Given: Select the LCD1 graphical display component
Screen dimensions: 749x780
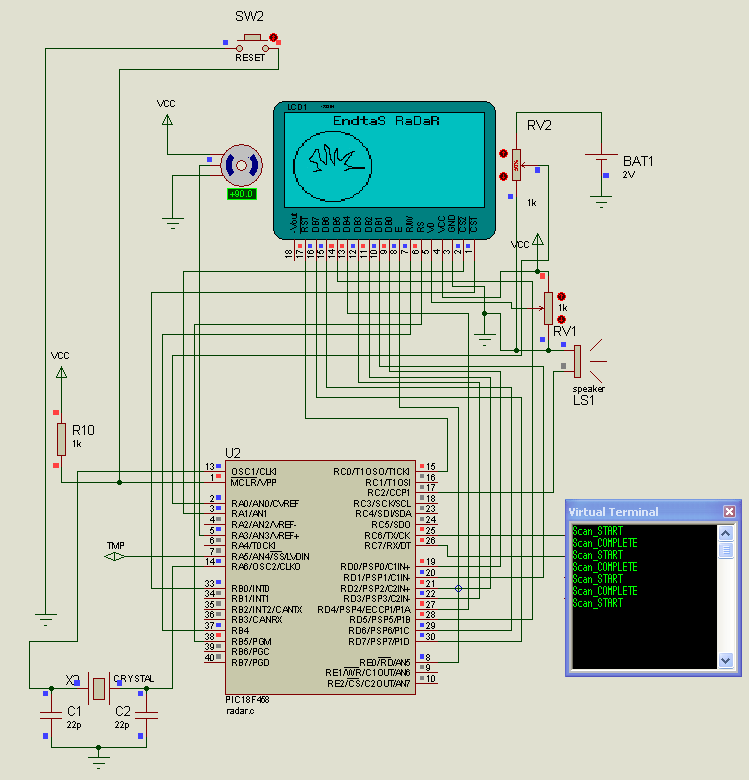Looking at the screenshot, I should click(384, 170).
